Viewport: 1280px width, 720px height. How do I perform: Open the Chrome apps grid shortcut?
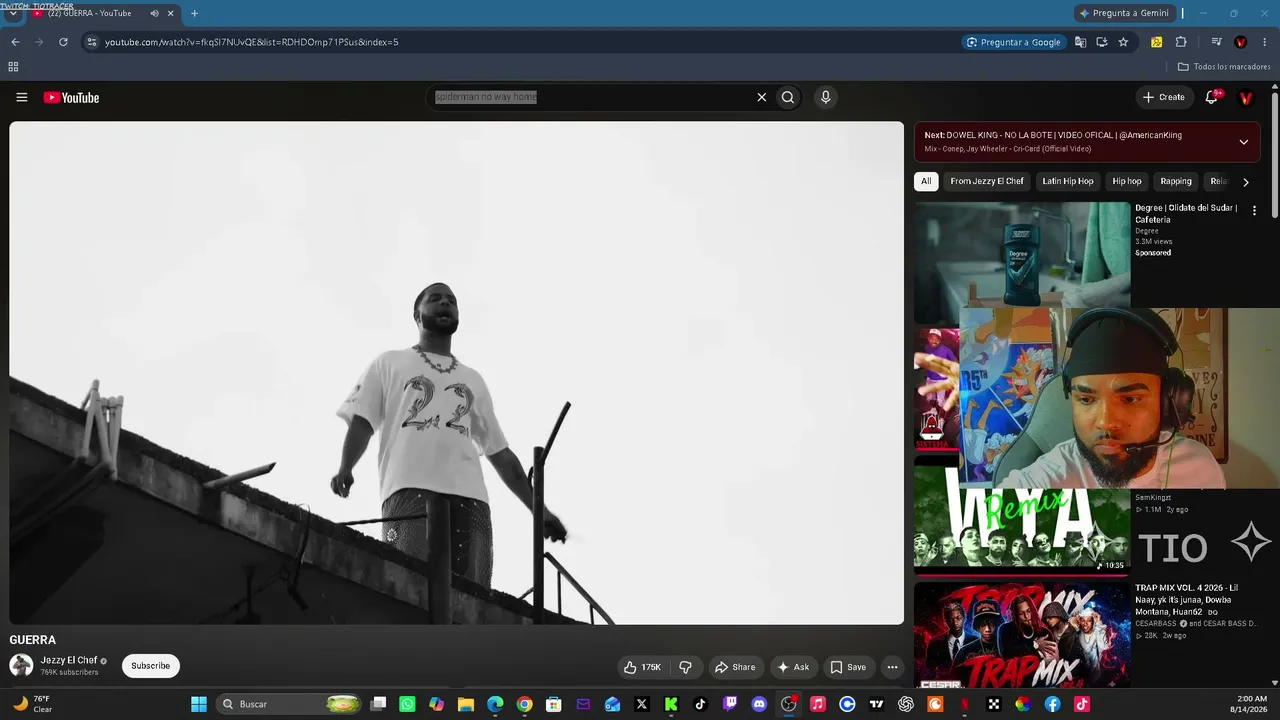tap(13, 67)
